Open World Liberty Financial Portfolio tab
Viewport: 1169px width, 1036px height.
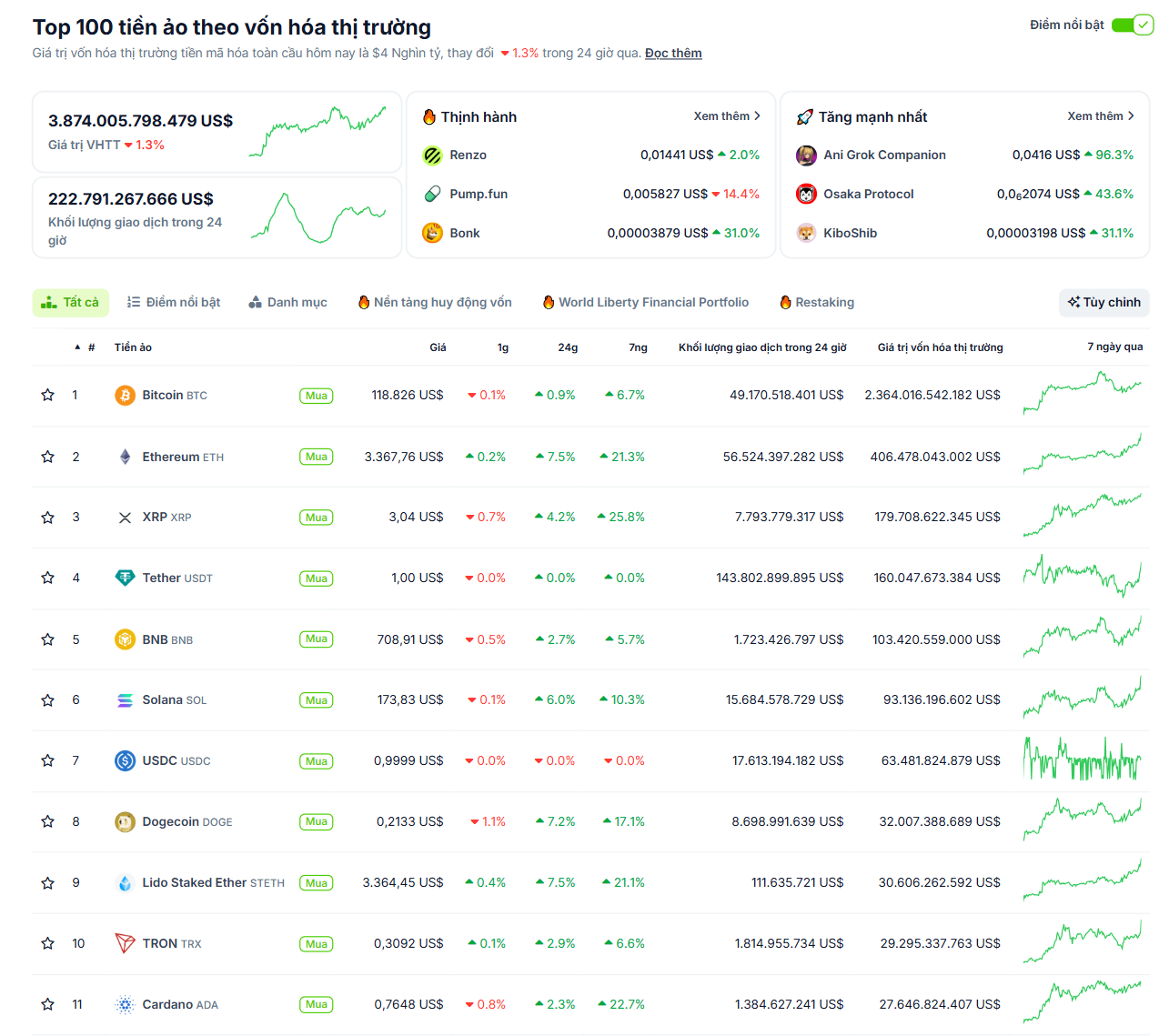pyautogui.click(x=646, y=302)
